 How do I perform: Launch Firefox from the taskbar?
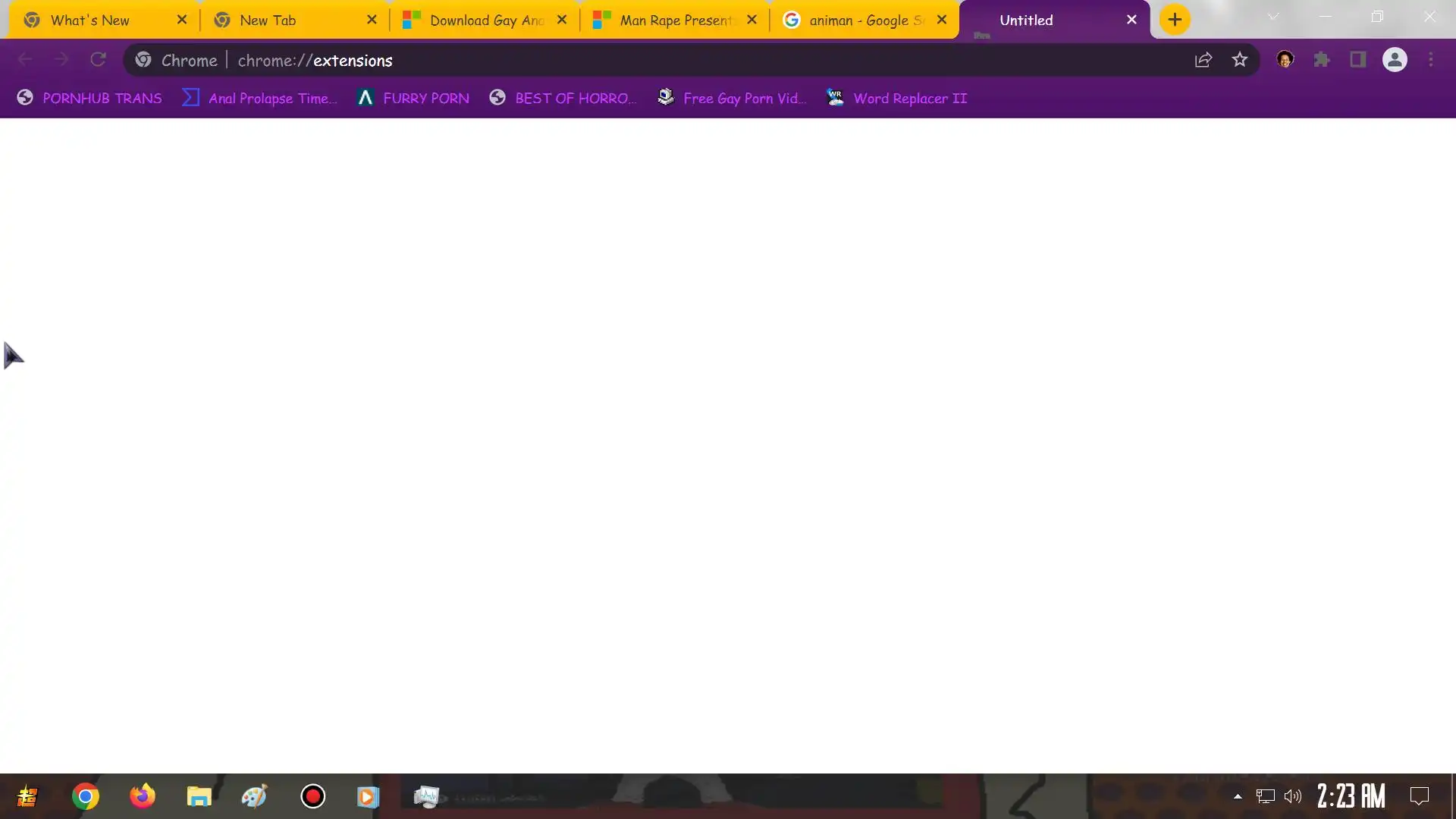pyautogui.click(x=142, y=796)
